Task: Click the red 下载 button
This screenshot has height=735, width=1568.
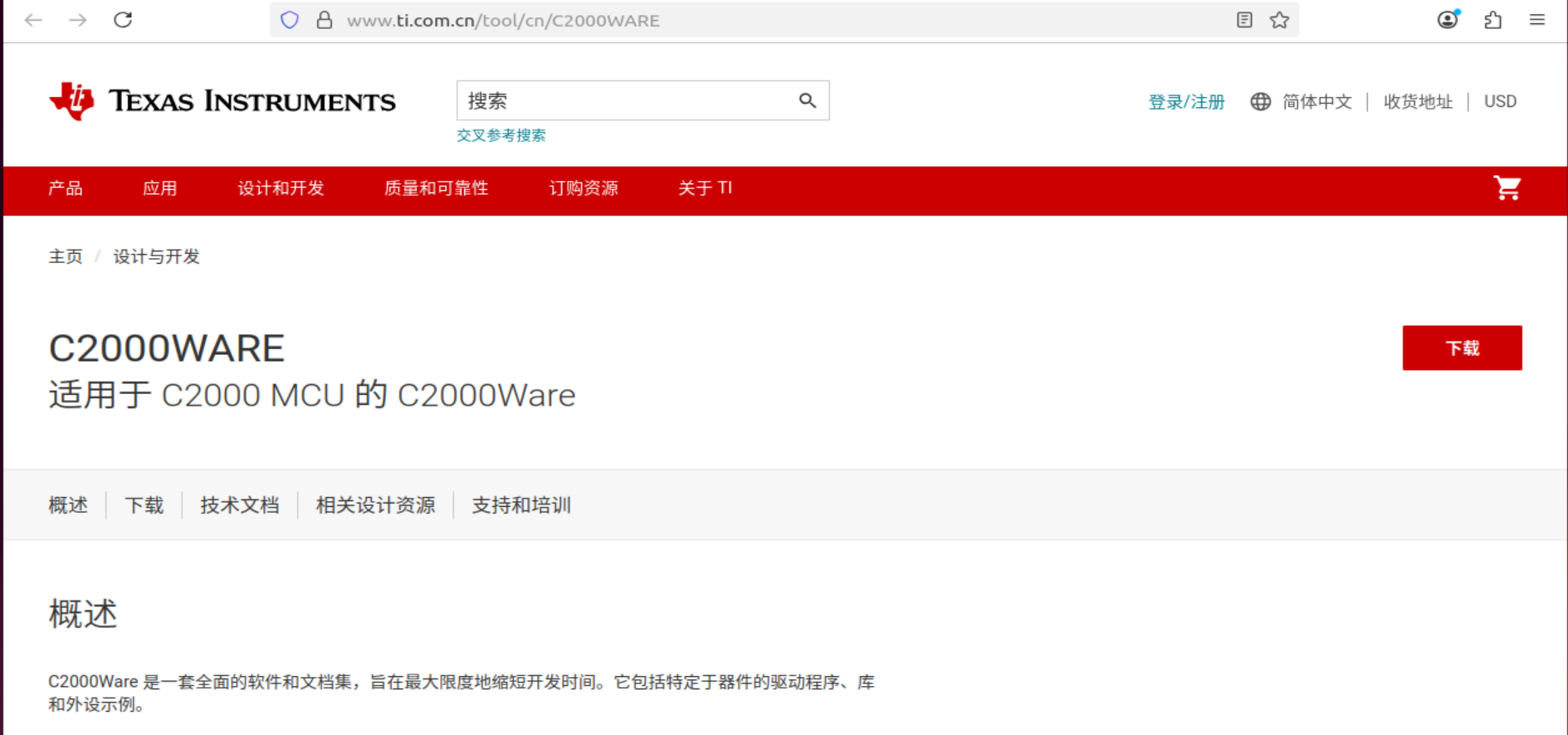Action: pos(1462,348)
